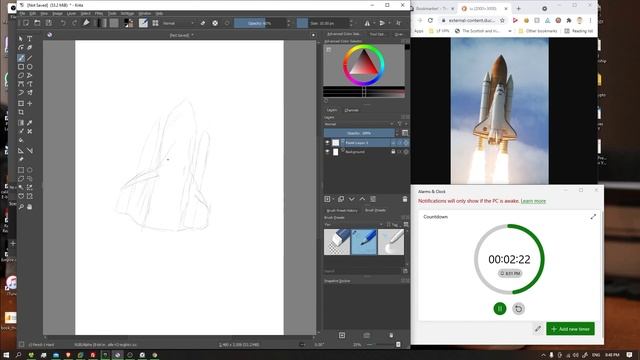Open the pattern fill chooser
Image resolution: width=640 pixels, height=360 pixels.
(114, 23)
